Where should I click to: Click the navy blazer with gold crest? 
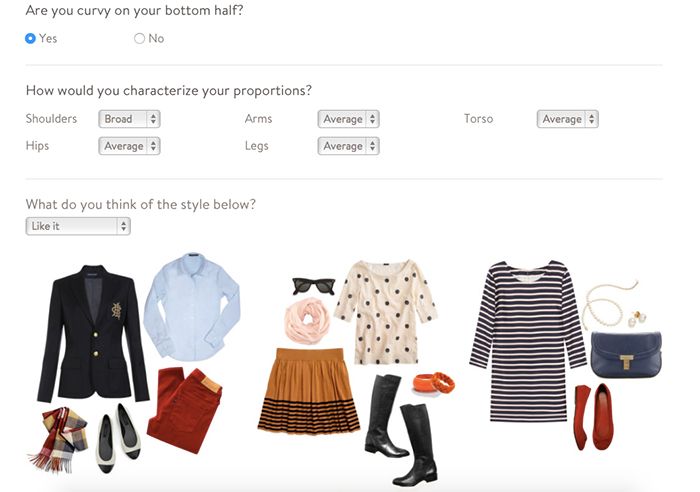pos(93,334)
